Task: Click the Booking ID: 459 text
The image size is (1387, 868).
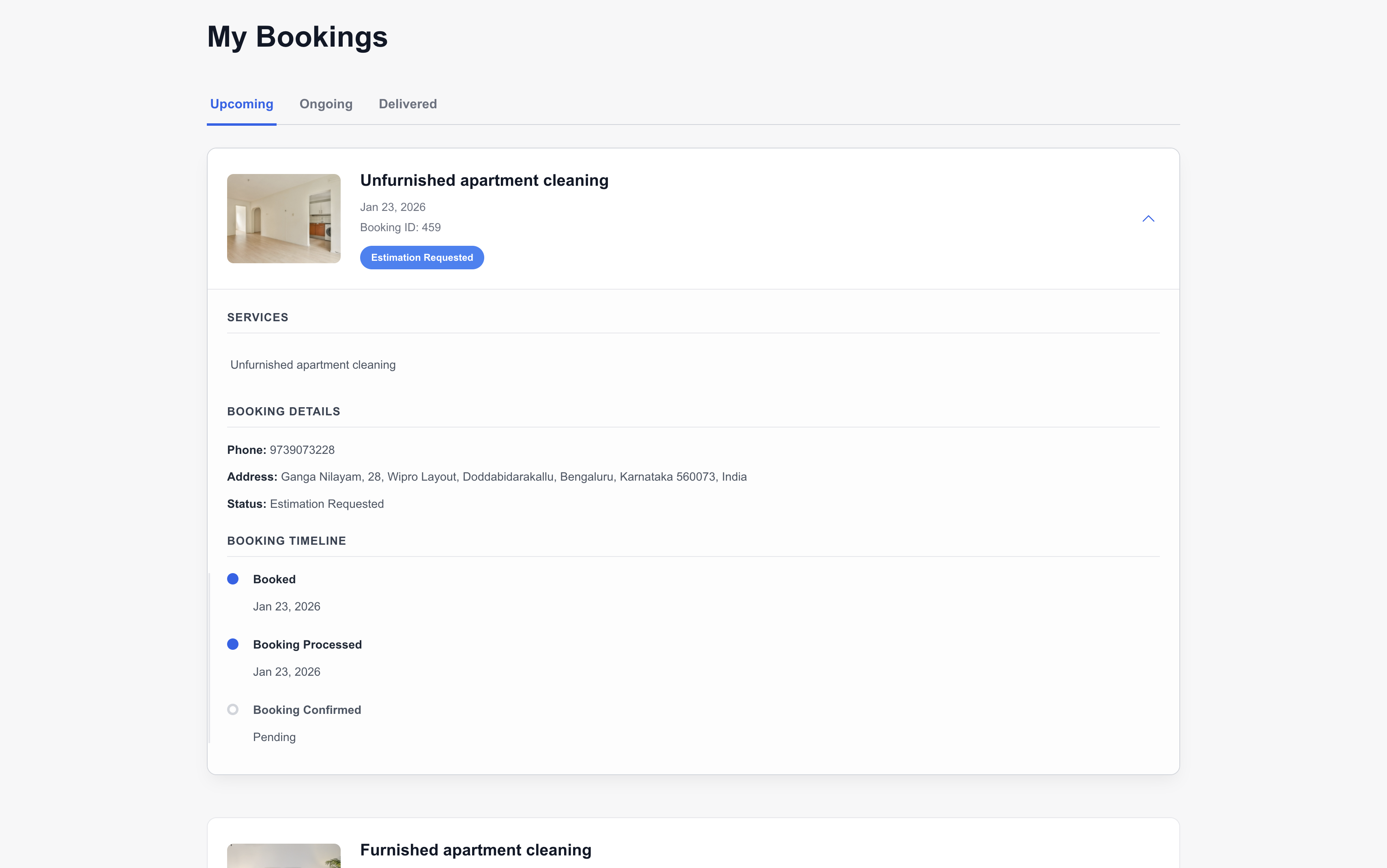Action: (401, 227)
